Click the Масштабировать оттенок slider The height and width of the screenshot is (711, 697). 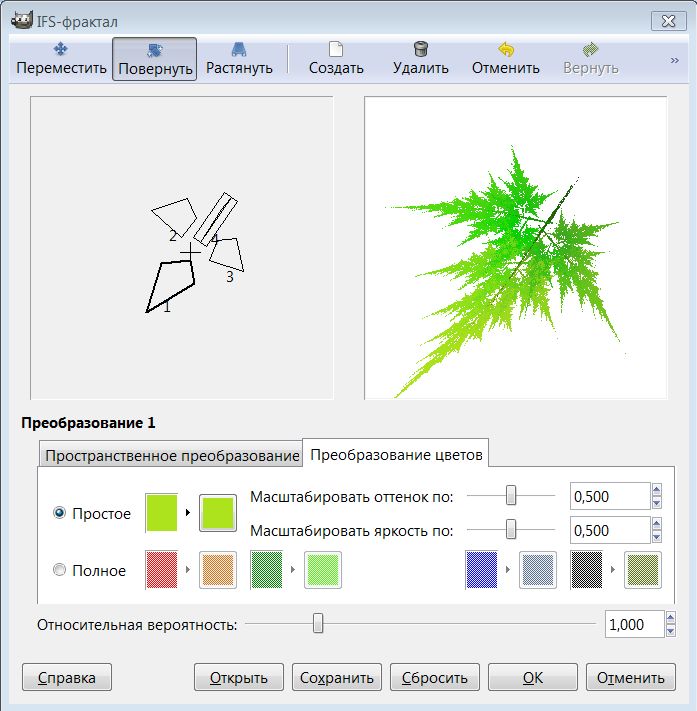511,495
